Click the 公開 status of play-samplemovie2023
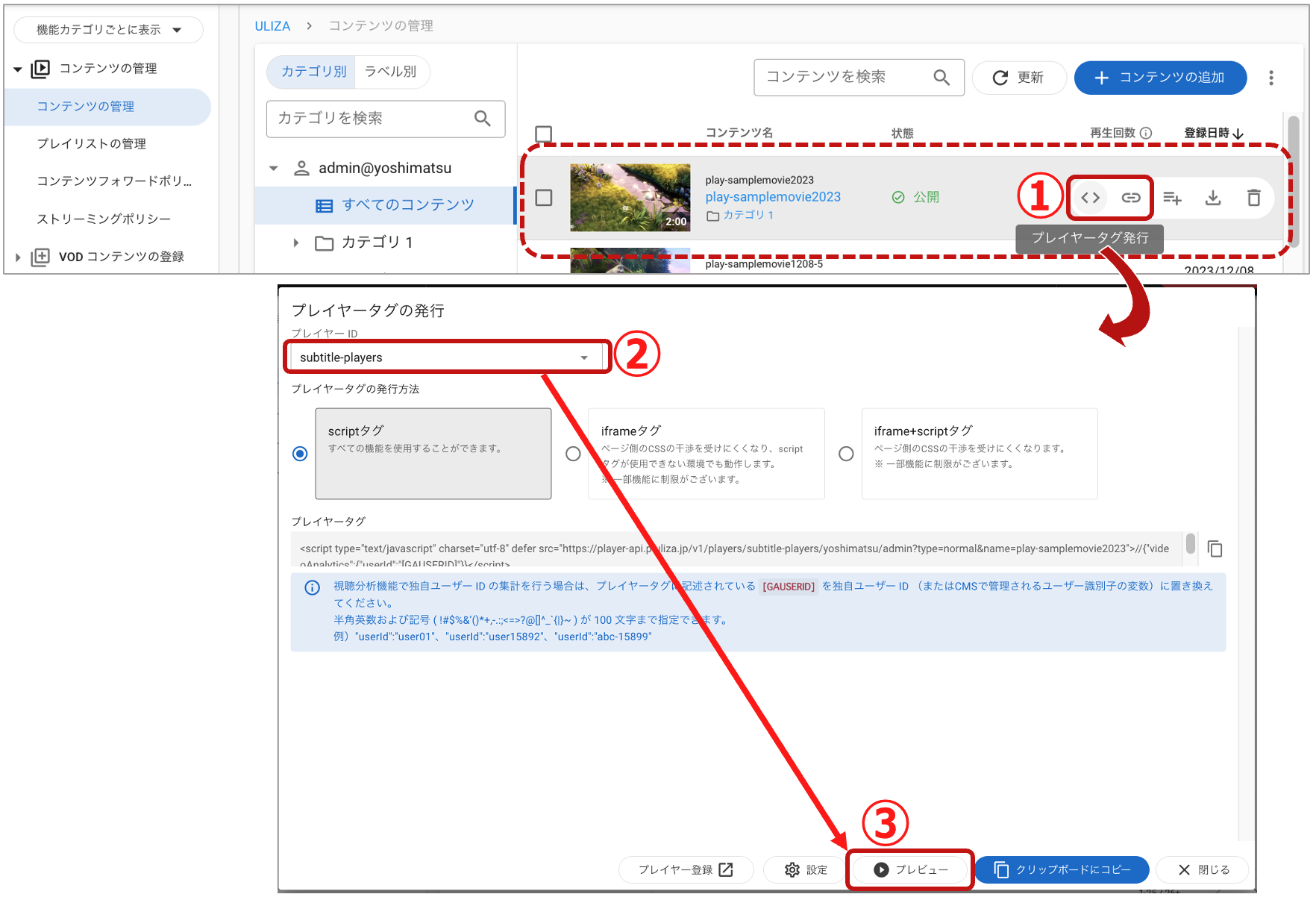 [x=915, y=198]
